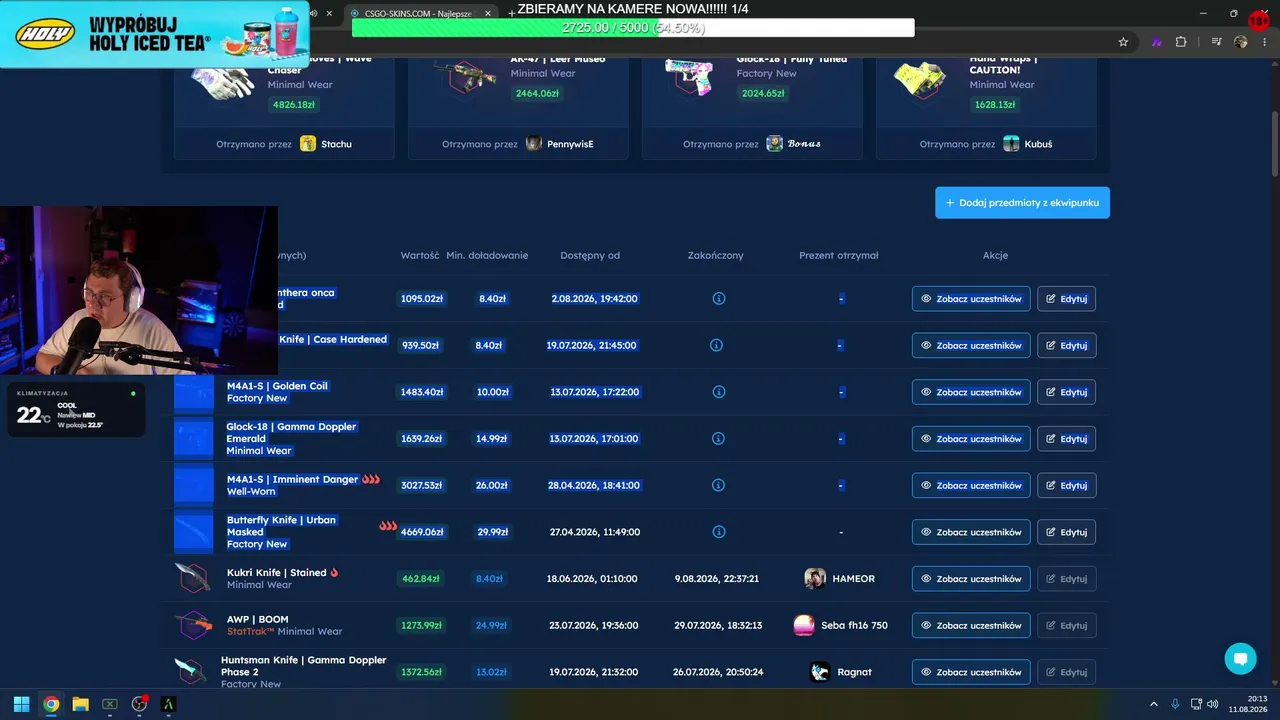Click Seba fh16 750 winner avatar
Screen dimensions: 1280x720
coord(804,625)
